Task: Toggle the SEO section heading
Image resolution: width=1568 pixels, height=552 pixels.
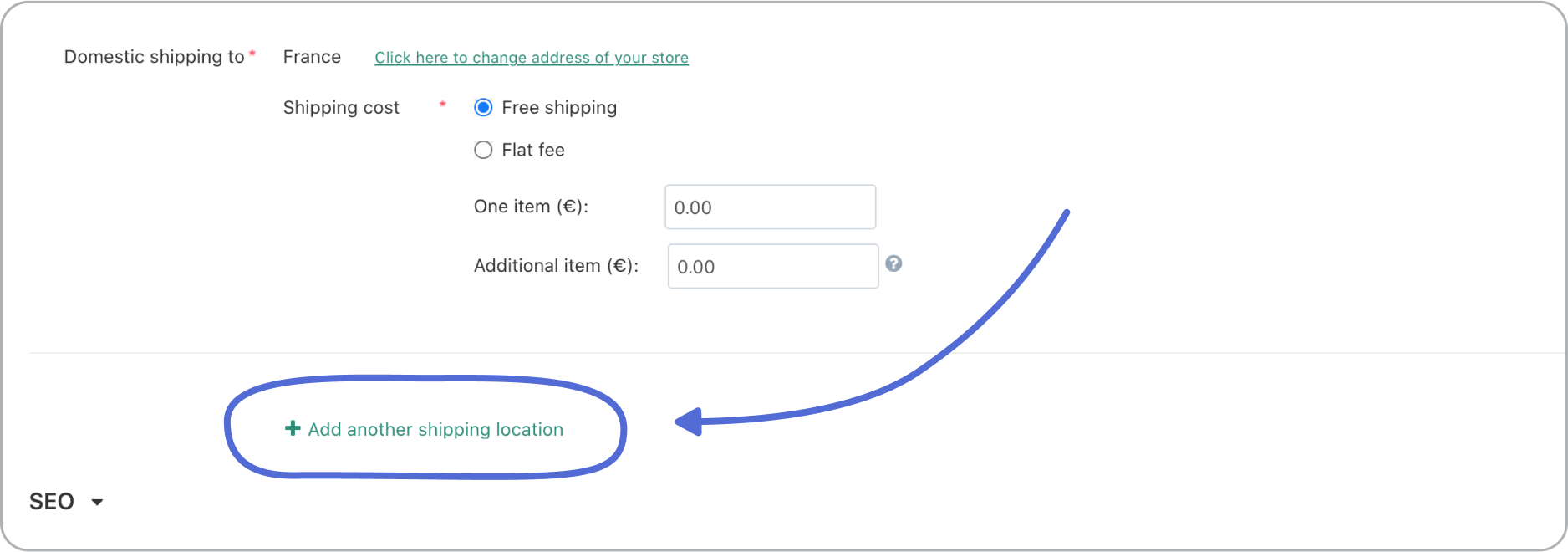Action: (x=52, y=501)
